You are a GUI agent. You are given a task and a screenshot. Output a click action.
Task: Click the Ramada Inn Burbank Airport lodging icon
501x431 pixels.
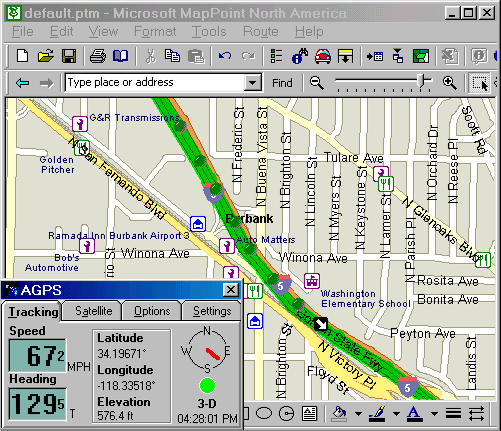[198, 224]
